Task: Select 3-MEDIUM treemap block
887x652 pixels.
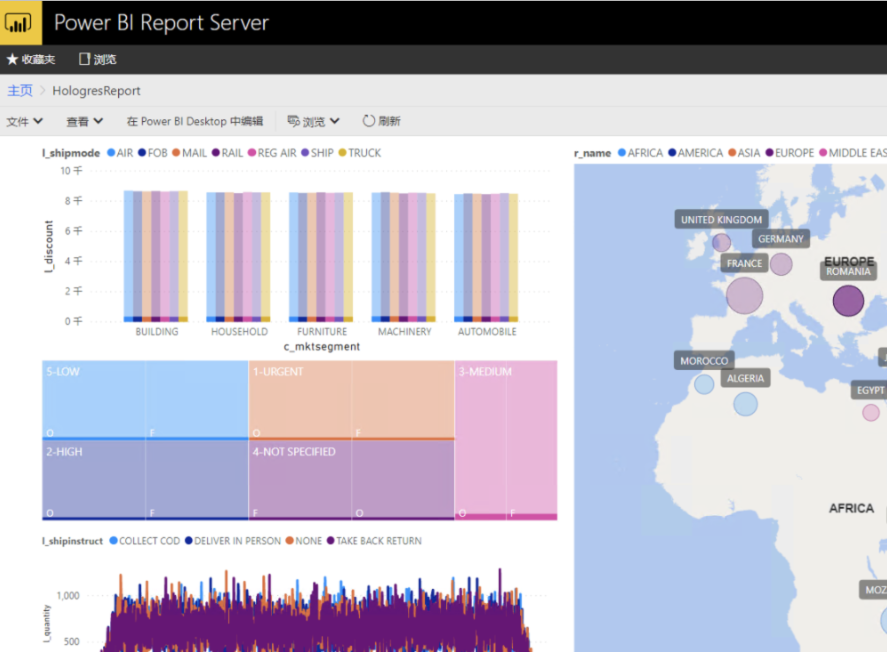Action: tap(506, 440)
